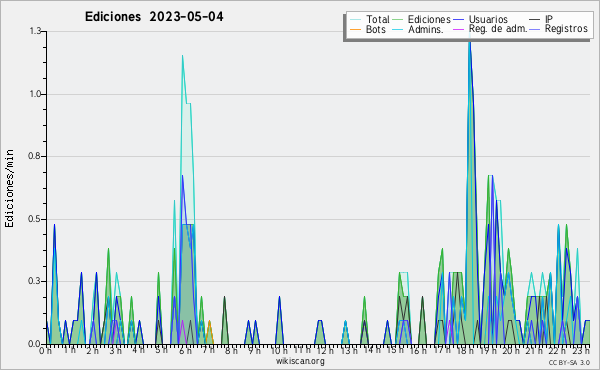The width and height of the screenshot is (600, 370).
Task: Click the y-axis value 1.3
Action: tap(35, 31)
